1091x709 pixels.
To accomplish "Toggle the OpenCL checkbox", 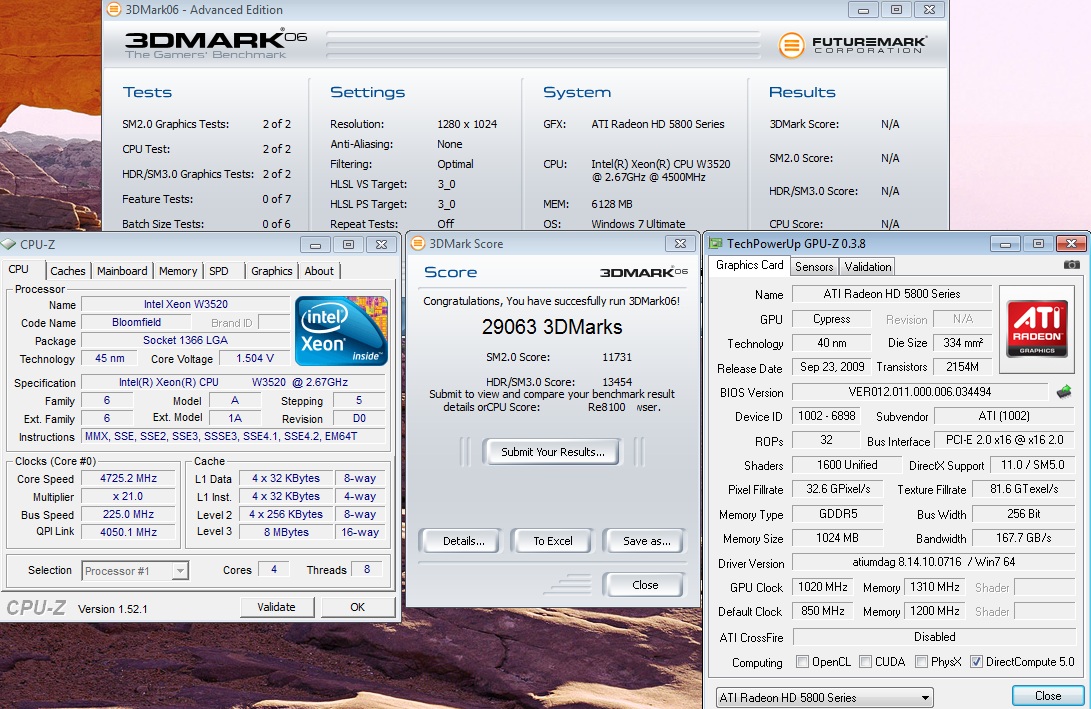I will [802, 662].
